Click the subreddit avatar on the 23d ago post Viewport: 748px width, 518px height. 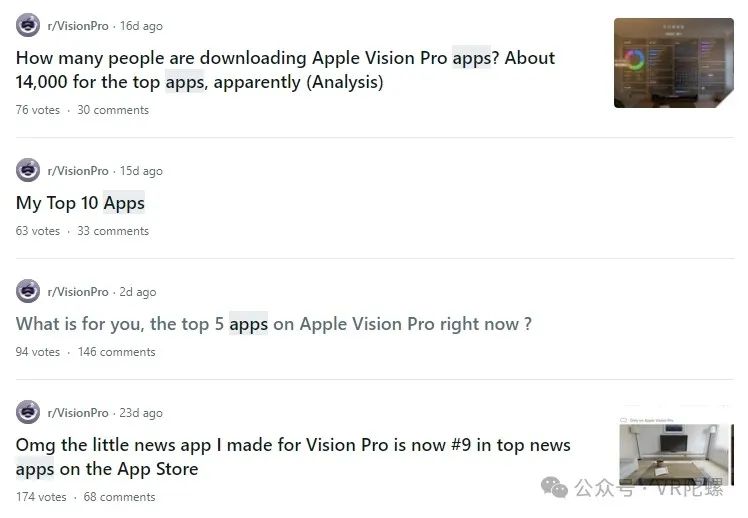[x=28, y=413]
